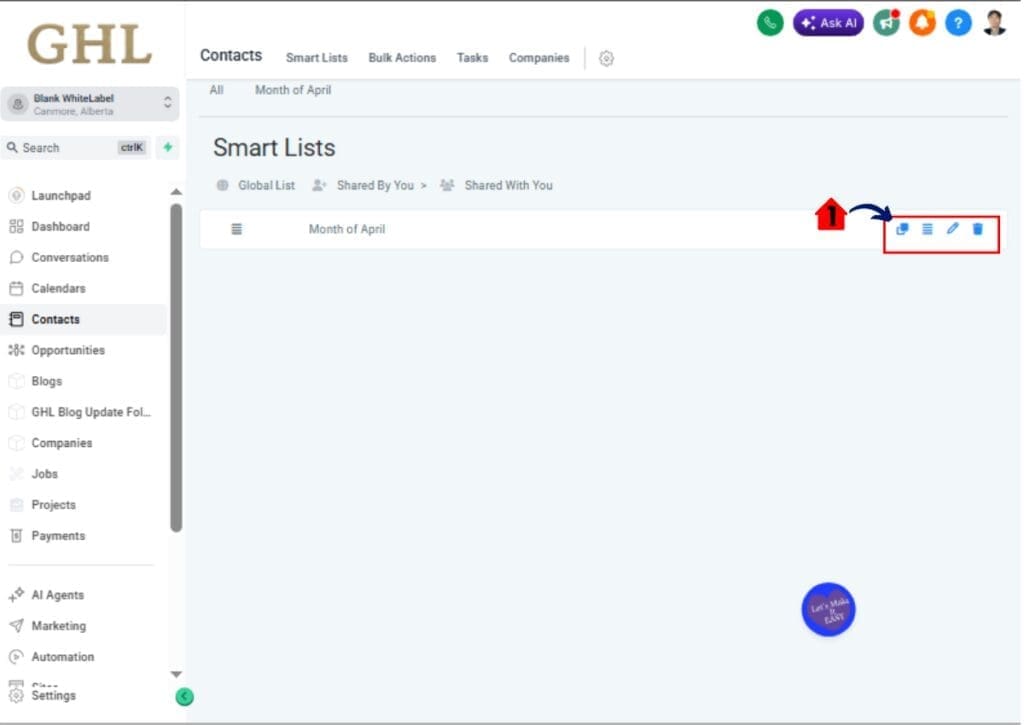Open Calendars in sidebar

[58, 288]
